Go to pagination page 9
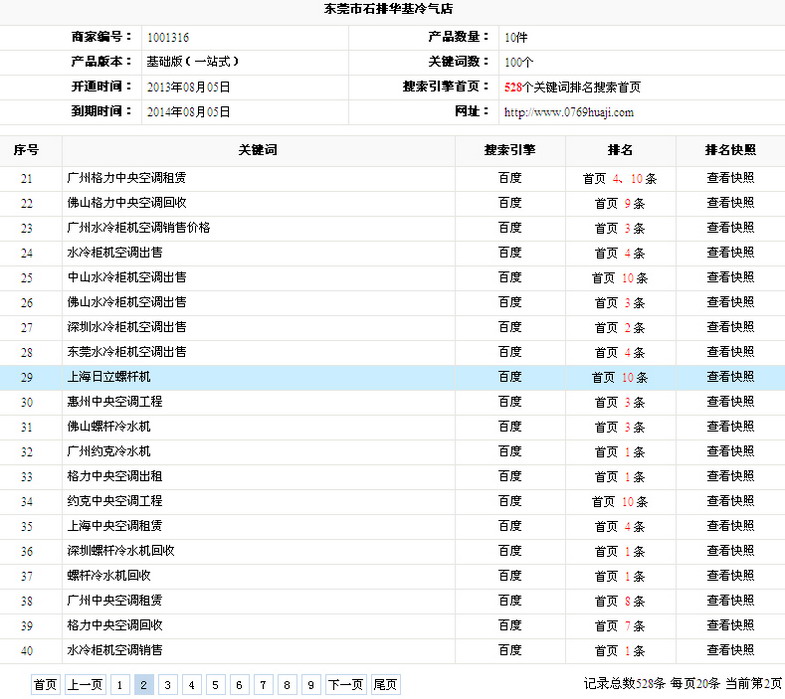Image resolution: width=785 pixels, height=699 pixels. coord(311,684)
